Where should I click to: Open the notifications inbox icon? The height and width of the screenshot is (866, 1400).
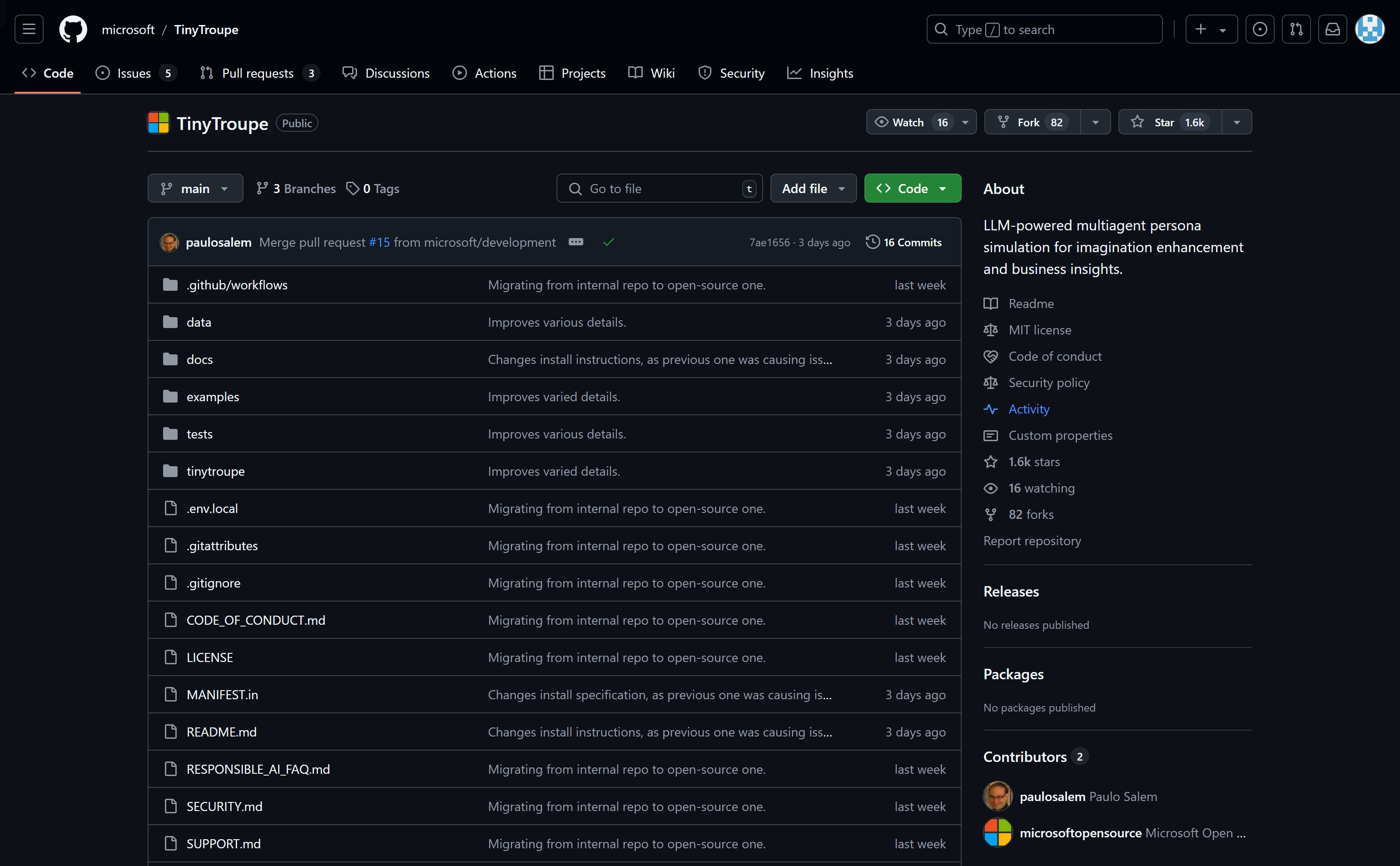pos(1332,29)
